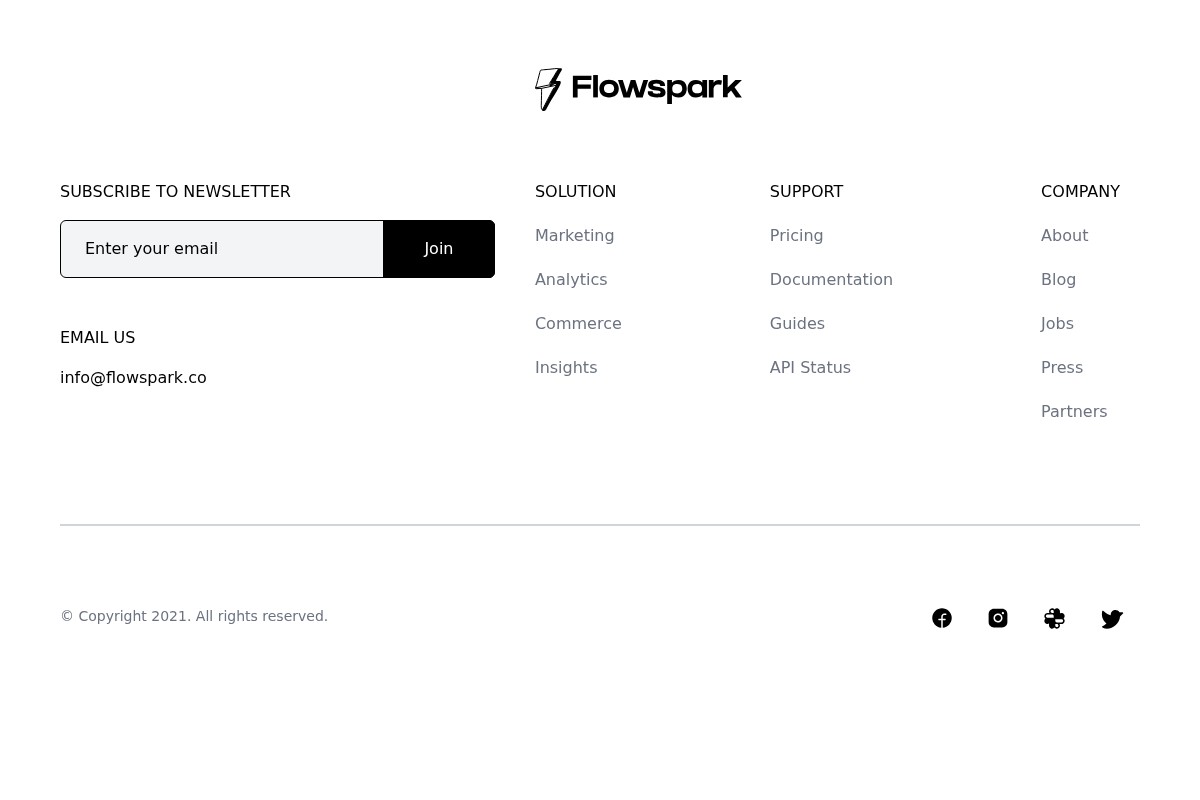Click the Blog link
This screenshot has width=1200, height=800.
pos(1058,279)
